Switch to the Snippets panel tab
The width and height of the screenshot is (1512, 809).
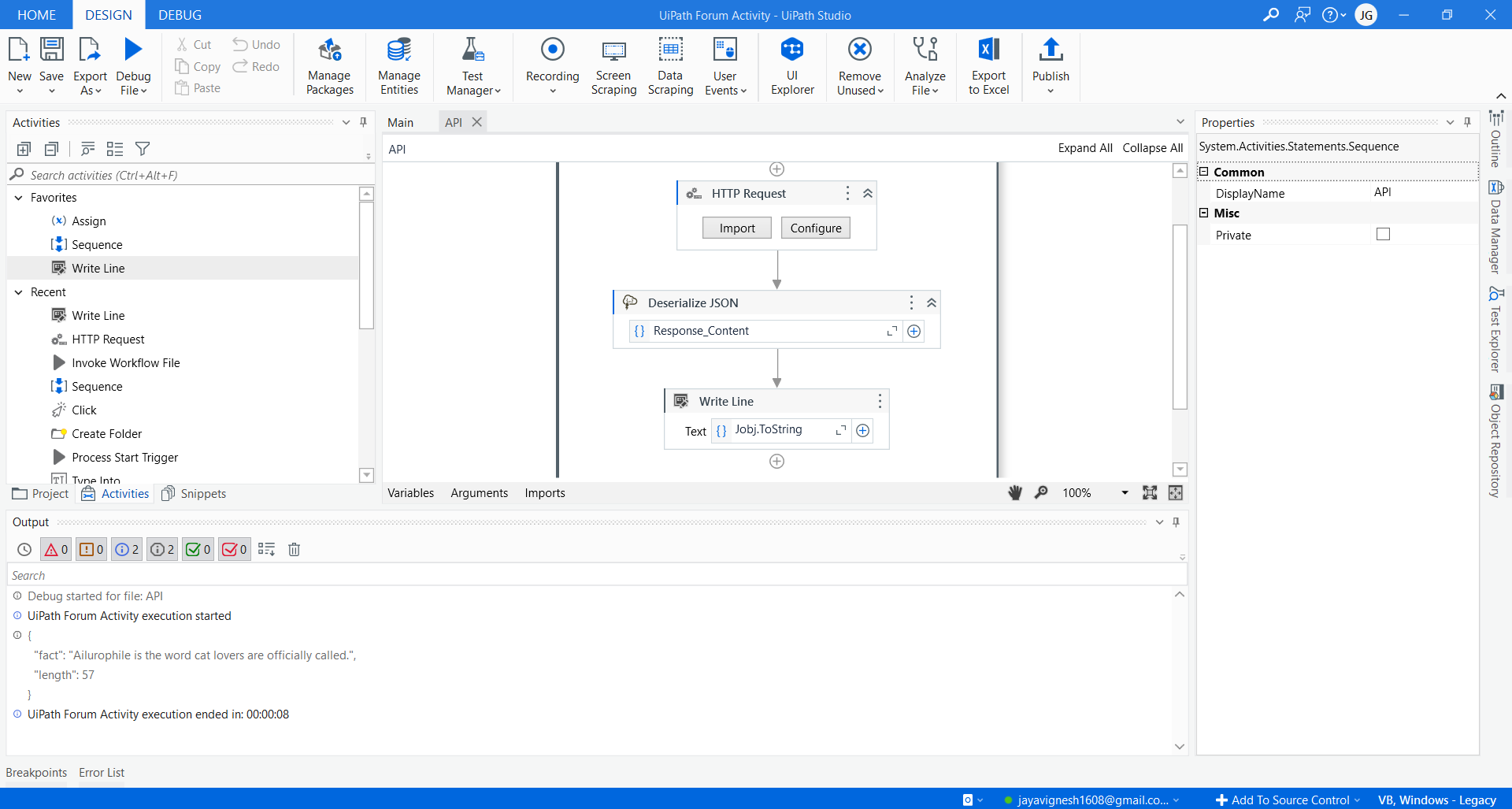pos(194,494)
